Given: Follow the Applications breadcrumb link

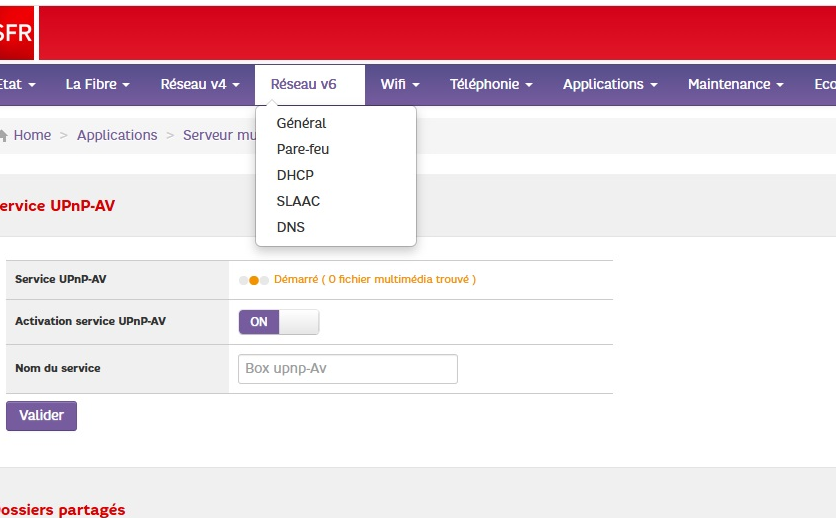Looking at the screenshot, I should [x=117, y=135].
